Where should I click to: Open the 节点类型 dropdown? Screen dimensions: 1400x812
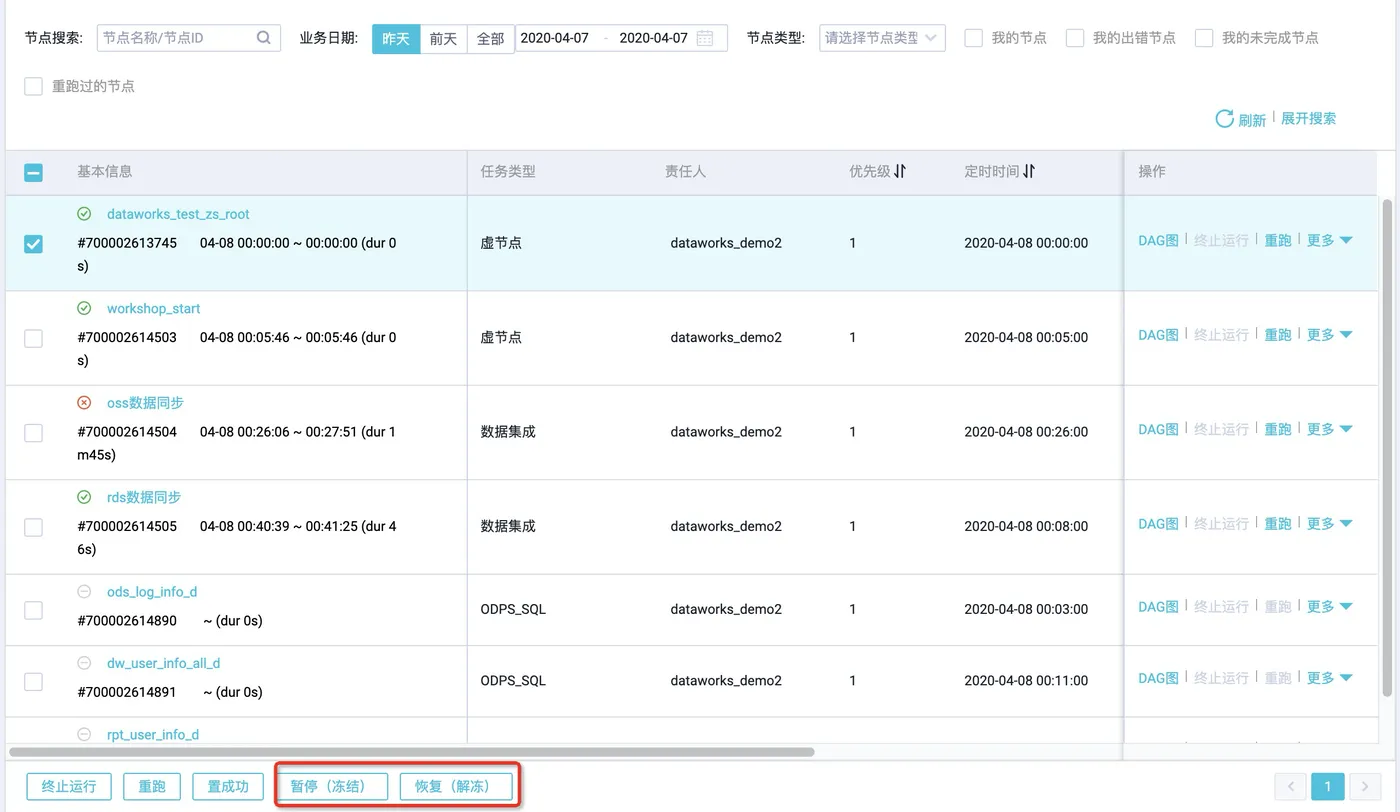(x=882, y=38)
